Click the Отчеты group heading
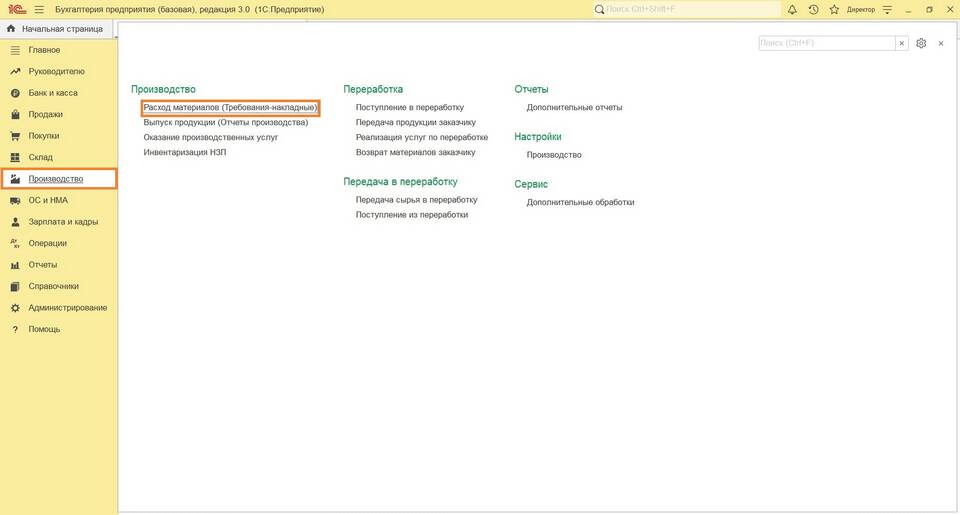Screen dimensions: 960x515 coord(531,89)
